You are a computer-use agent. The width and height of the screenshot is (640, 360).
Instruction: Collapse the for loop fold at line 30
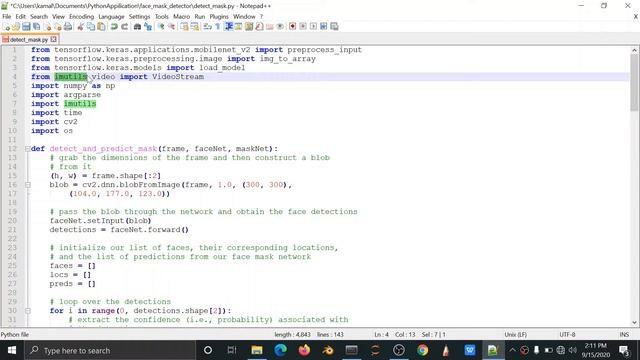pyautogui.click(x=27, y=311)
